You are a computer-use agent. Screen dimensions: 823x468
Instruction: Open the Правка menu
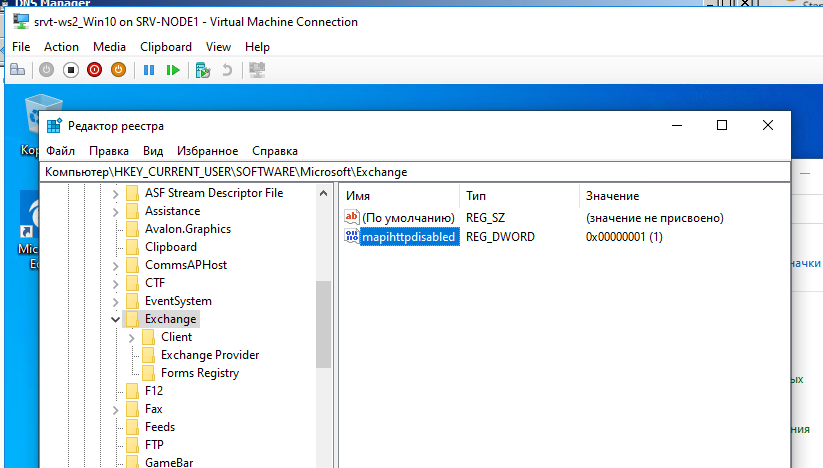pyautogui.click(x=109, y=151)
